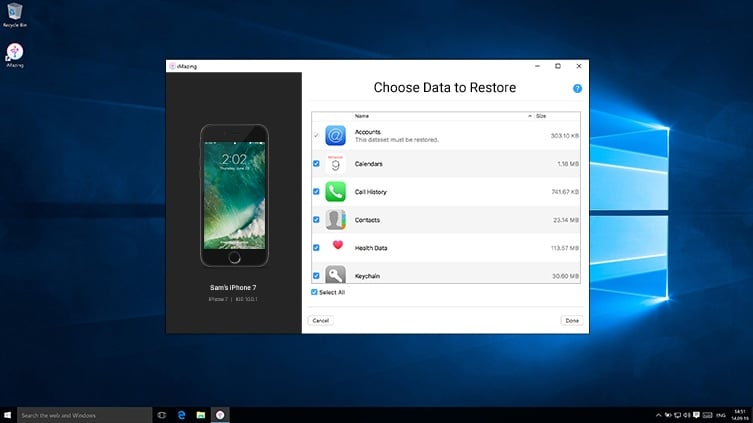This screenshot has height=423, width=753.
Task: Click the green Call History phone icon
Action: [x=335, y=192]
